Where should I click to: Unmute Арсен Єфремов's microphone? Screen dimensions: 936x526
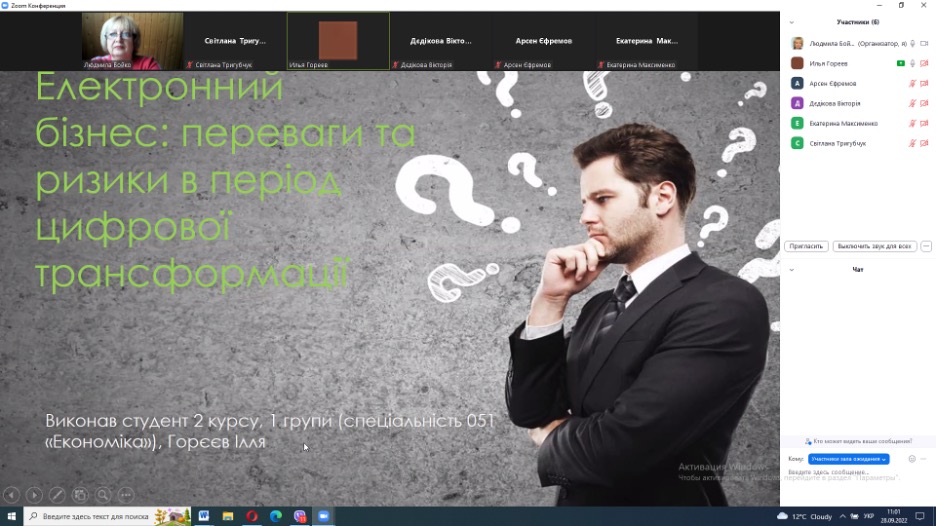point(912,84)
